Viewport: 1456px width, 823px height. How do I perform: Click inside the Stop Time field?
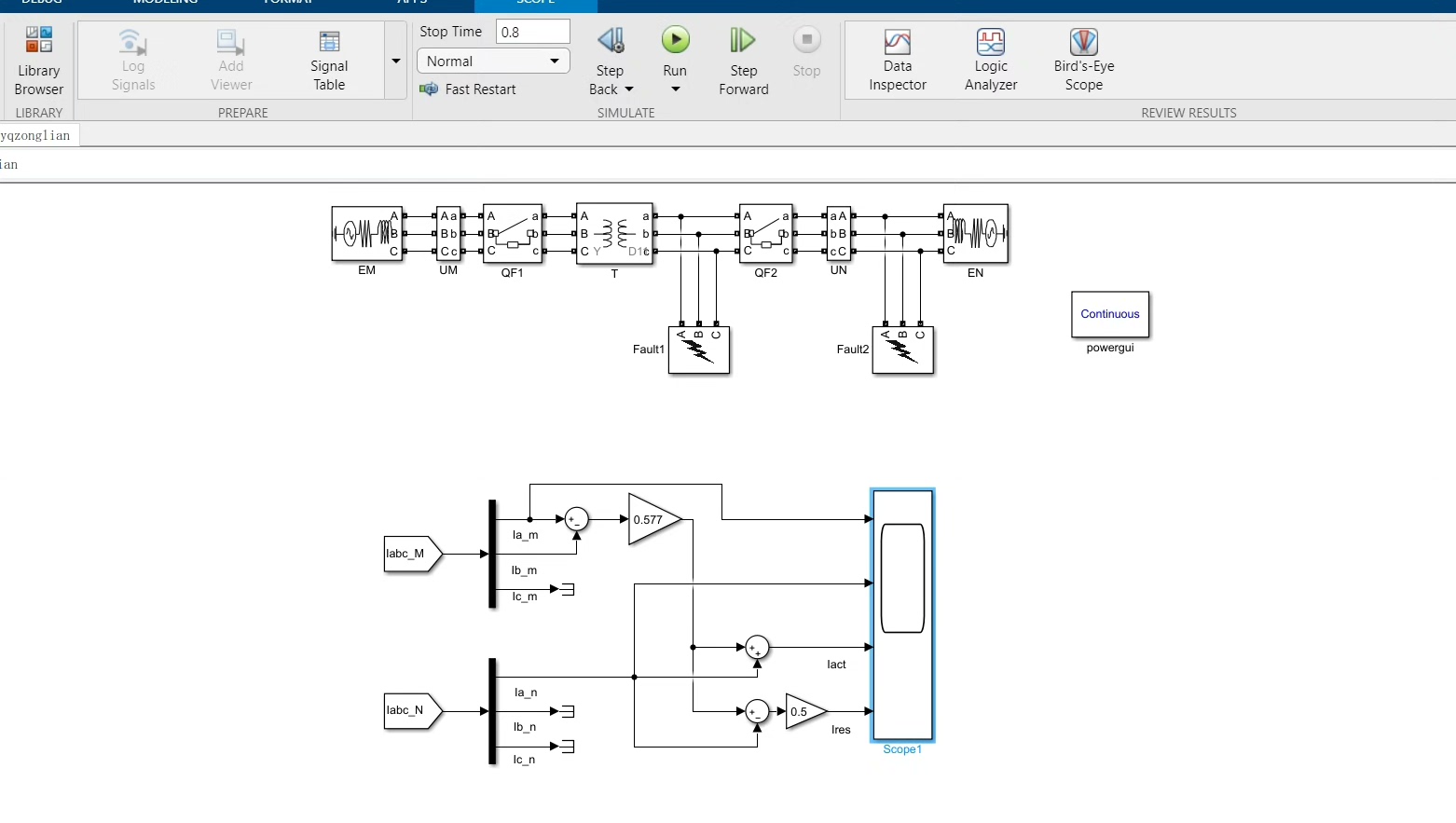point(532,31)
